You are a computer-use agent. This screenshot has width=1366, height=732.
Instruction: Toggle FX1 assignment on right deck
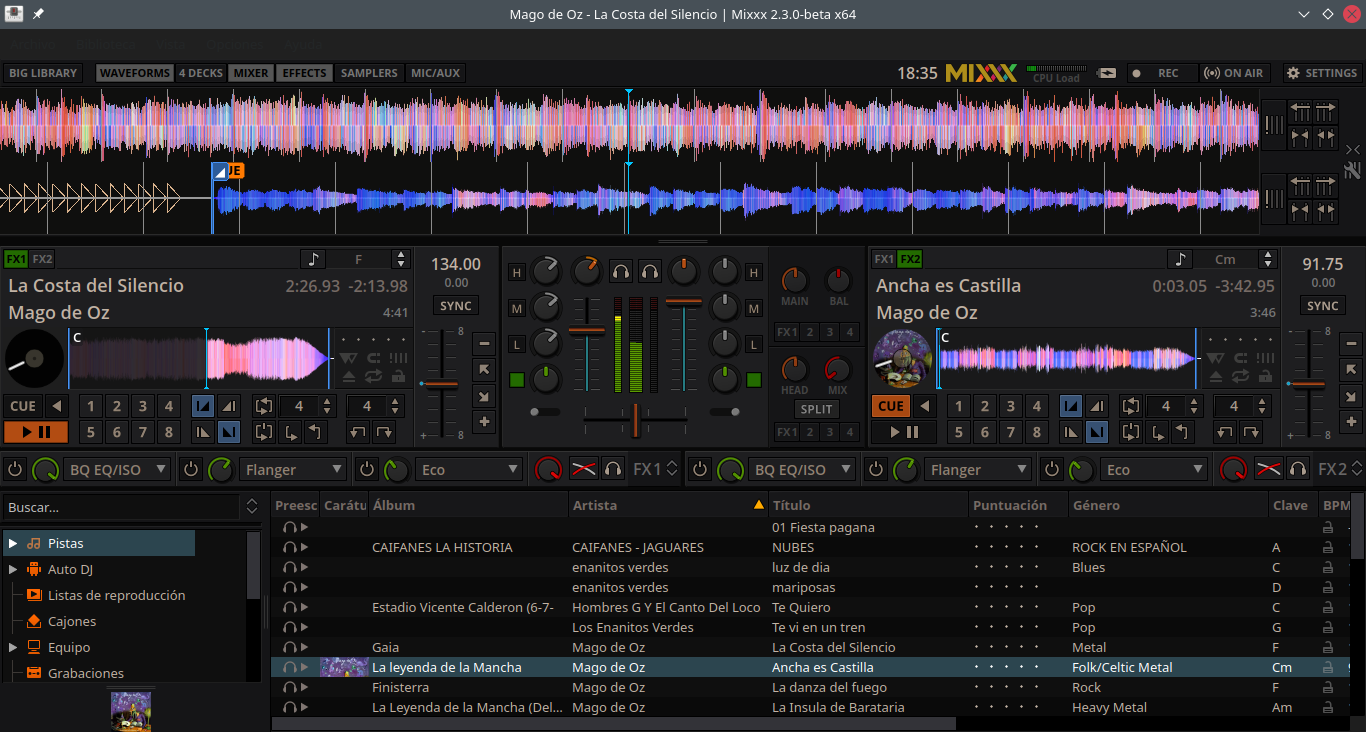pos(884,259)
